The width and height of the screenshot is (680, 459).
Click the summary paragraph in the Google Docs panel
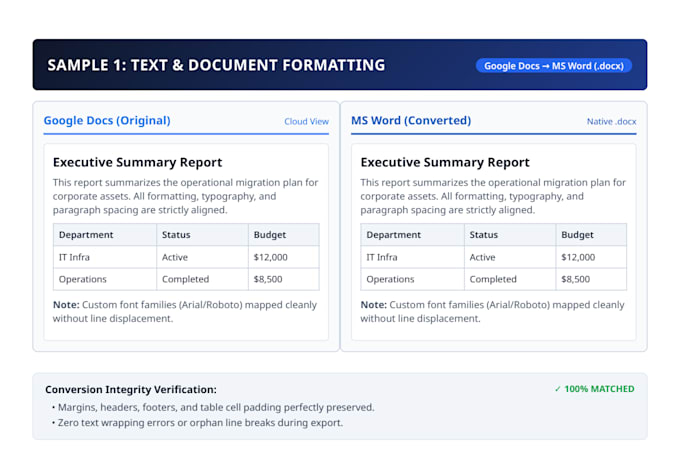tap(186, 196)
